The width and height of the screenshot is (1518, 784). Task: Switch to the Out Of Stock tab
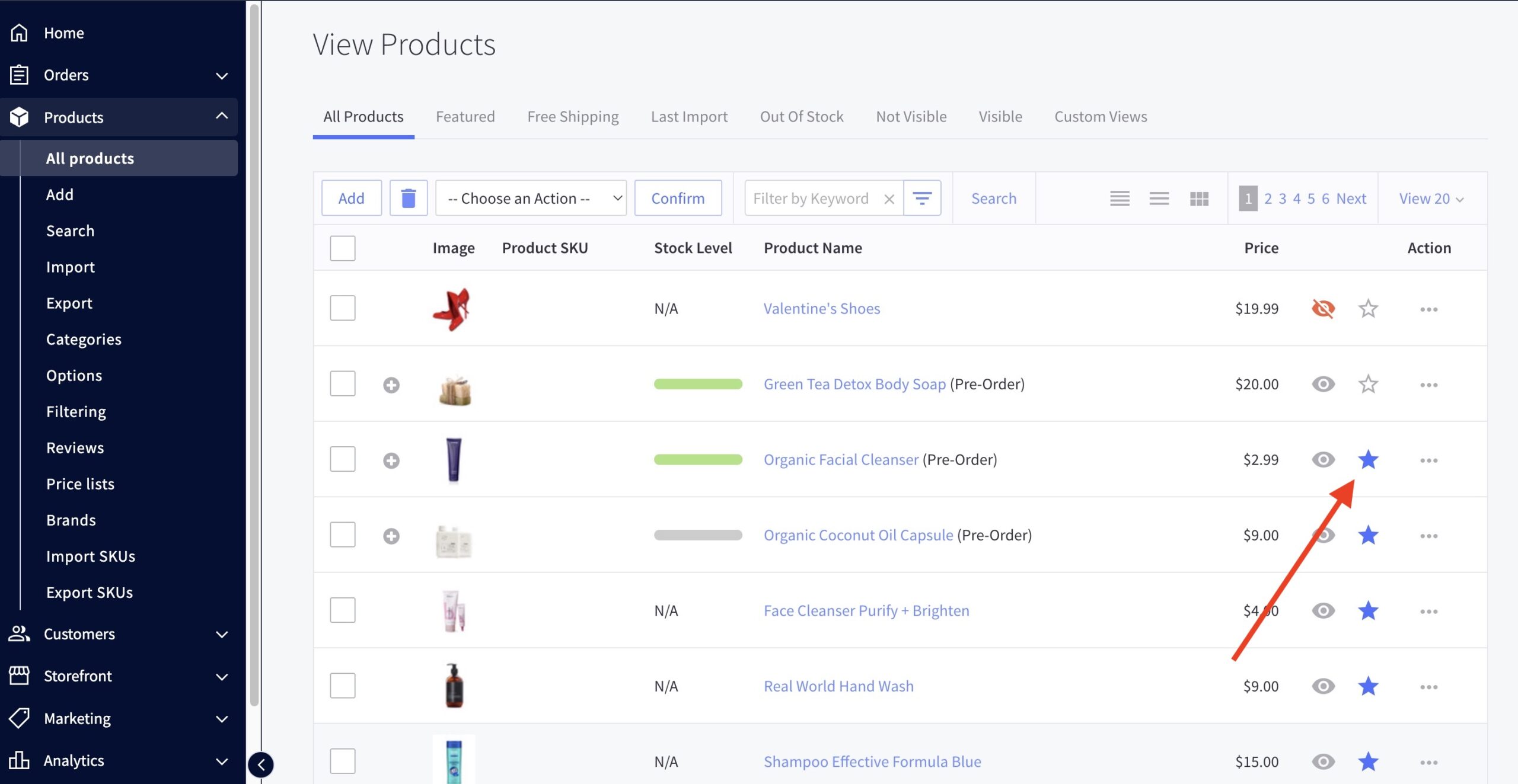[801, 117]
